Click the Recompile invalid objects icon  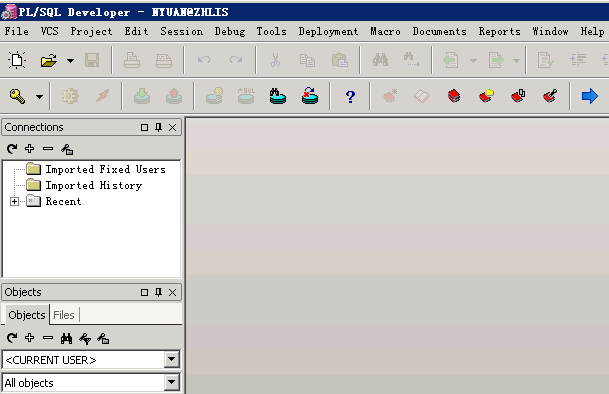[310, 96]
